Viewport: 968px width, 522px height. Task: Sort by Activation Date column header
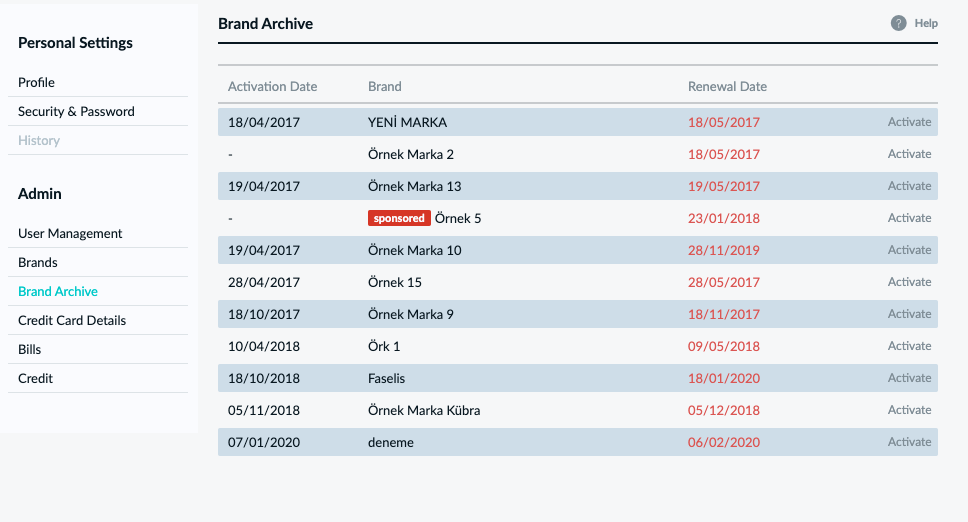tap(272, 86)
